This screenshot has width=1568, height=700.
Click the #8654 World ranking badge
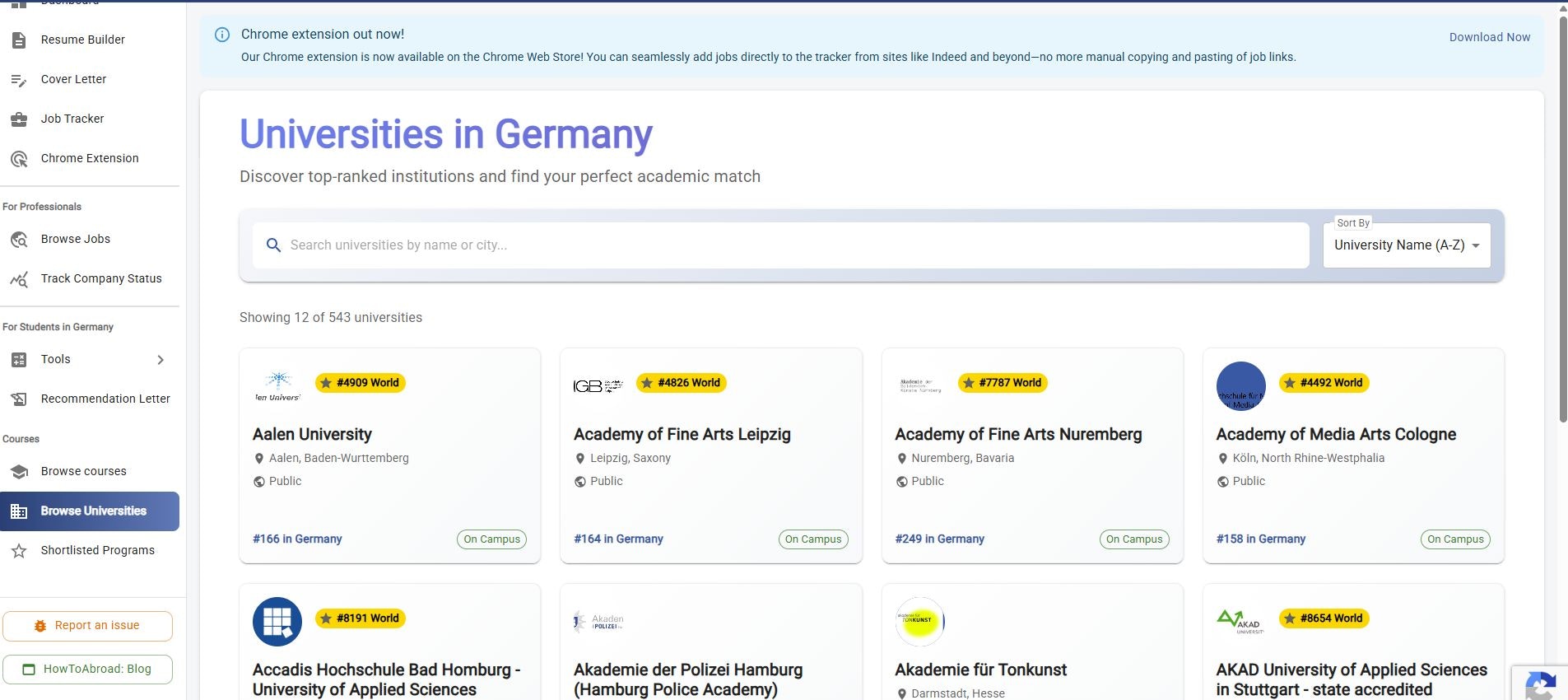[x=1324, y=618]
